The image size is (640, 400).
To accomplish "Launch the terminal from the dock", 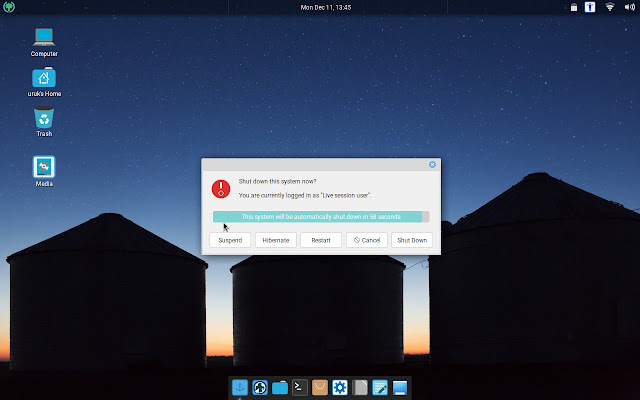I will click(x=300, y=387).
